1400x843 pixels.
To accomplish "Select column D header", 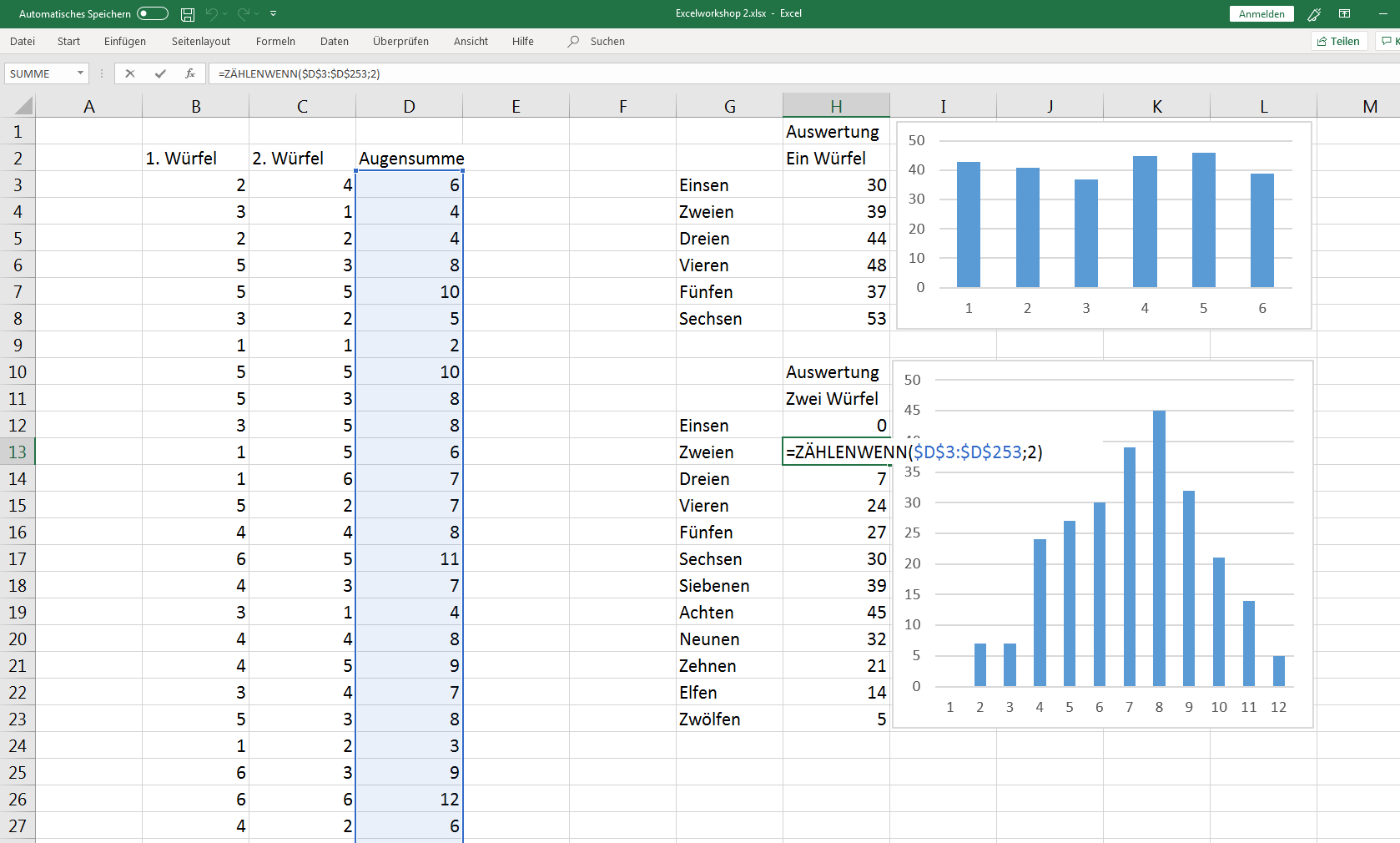I will (x=409, y=106).
